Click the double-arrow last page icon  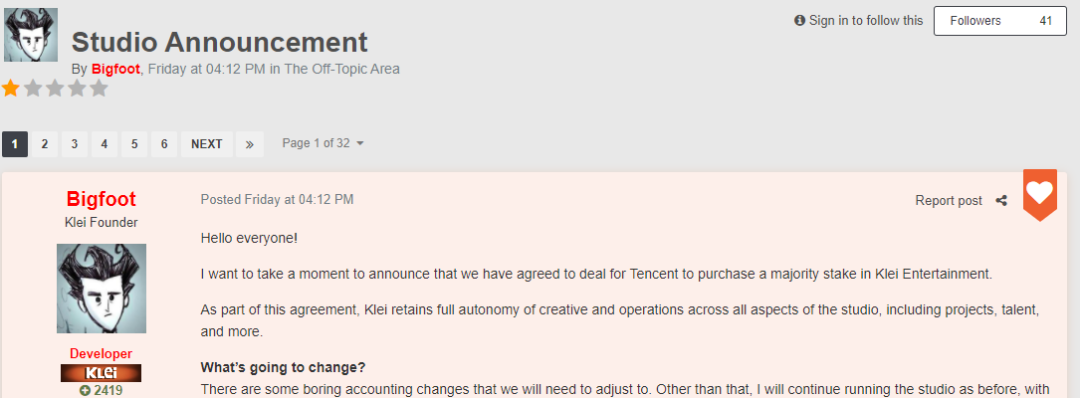pyautogui.click(x=249, y=144)
